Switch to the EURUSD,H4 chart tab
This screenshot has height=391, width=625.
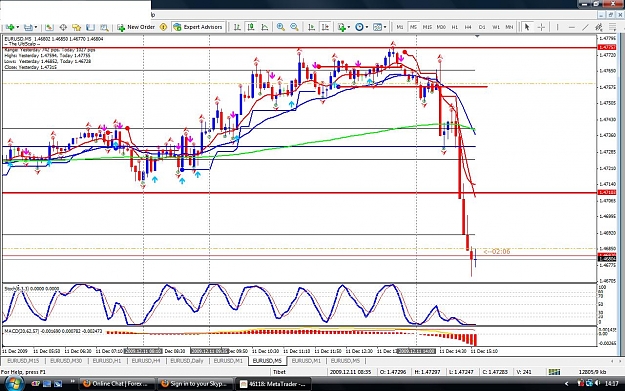145,361
